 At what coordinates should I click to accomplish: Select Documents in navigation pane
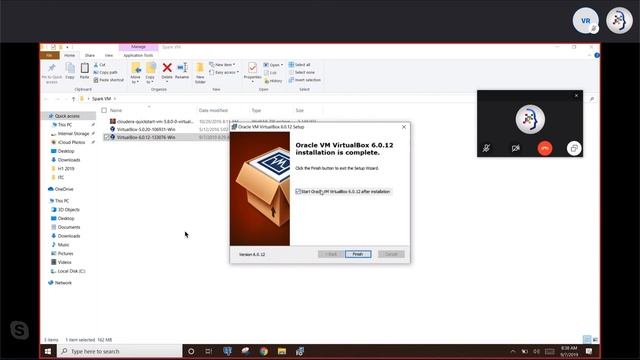[x=69, y=227]
